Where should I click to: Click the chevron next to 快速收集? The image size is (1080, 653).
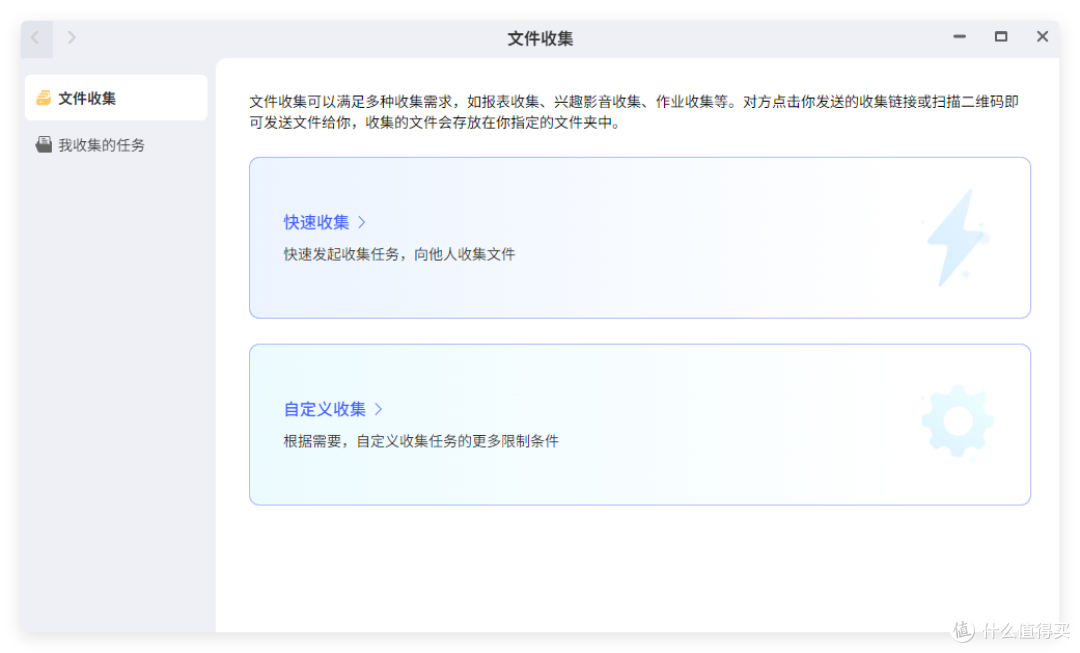362,222
